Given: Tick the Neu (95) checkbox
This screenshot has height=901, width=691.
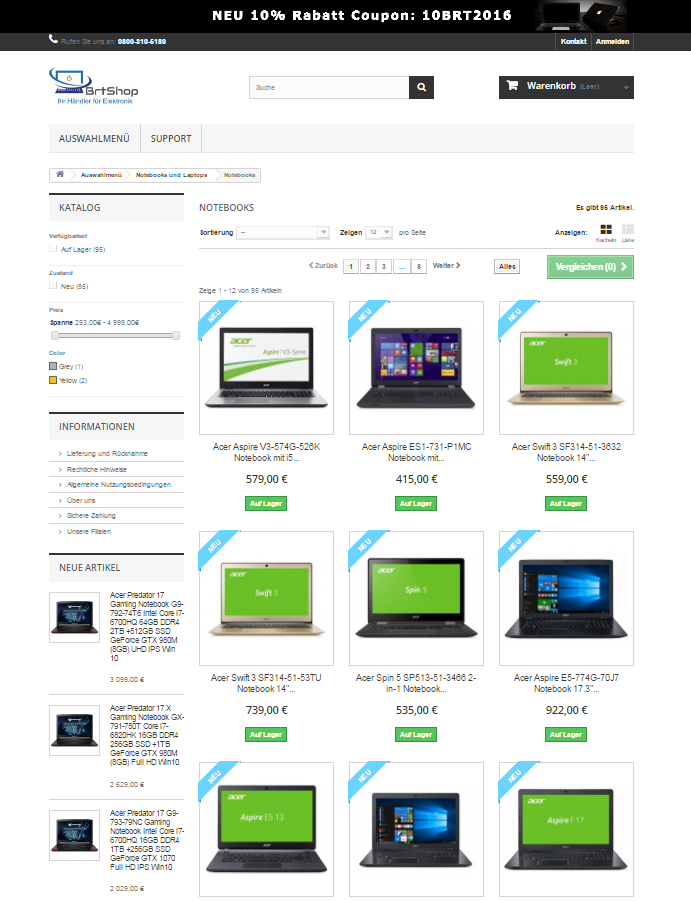Looking at the screenshot, I should 53,285.
